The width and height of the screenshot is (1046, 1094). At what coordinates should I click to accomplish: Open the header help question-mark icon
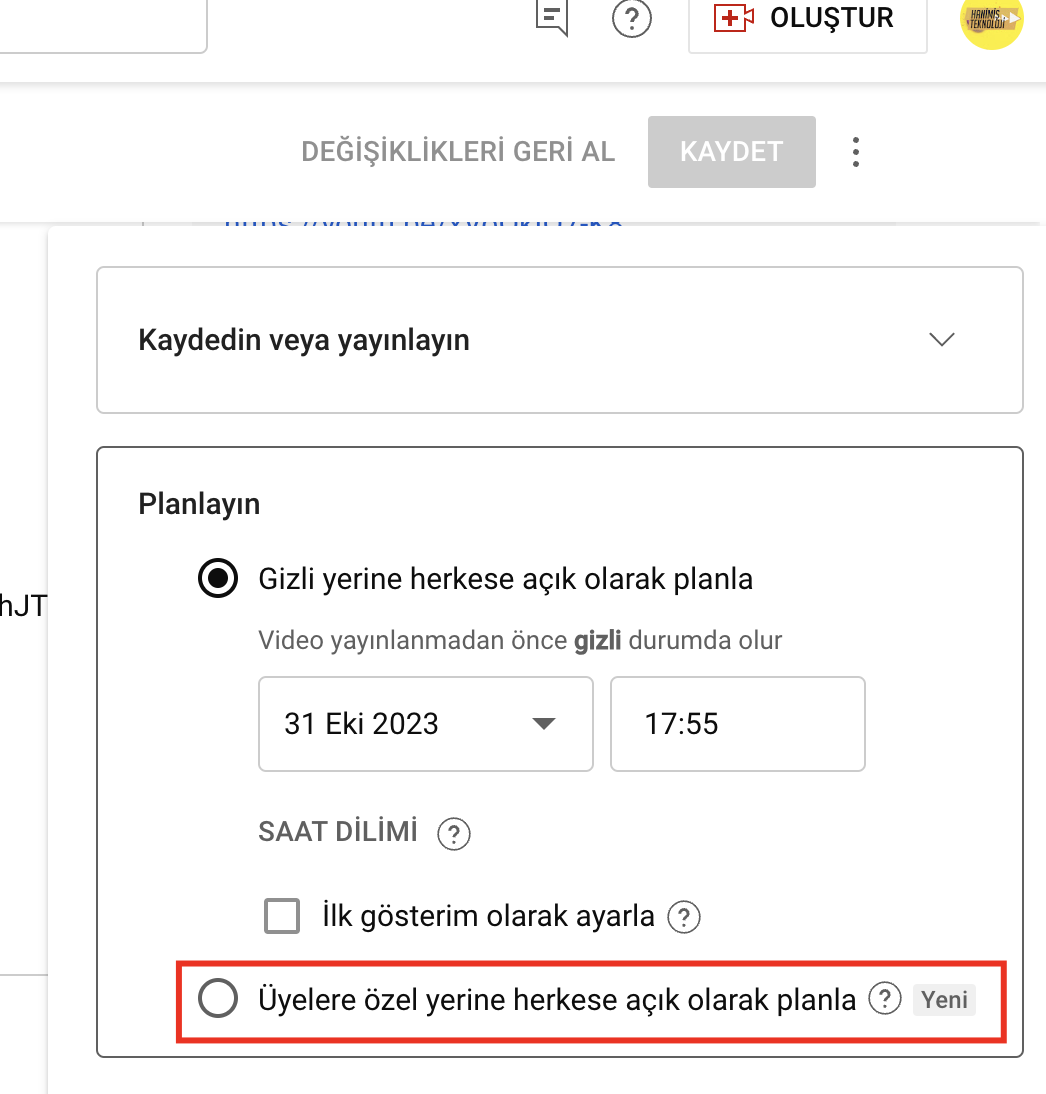pyautogui.click(x=632, y=18)
